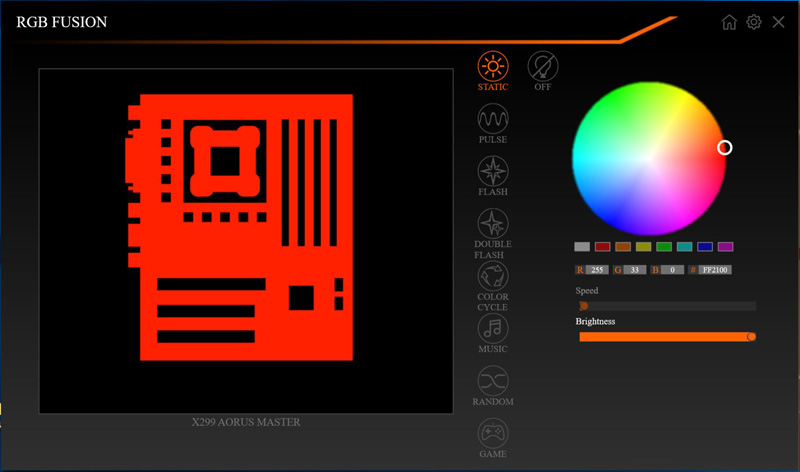Pick the purple preset color swatch
Viewport: 800px width, 472px height.
tap(726, 247)
